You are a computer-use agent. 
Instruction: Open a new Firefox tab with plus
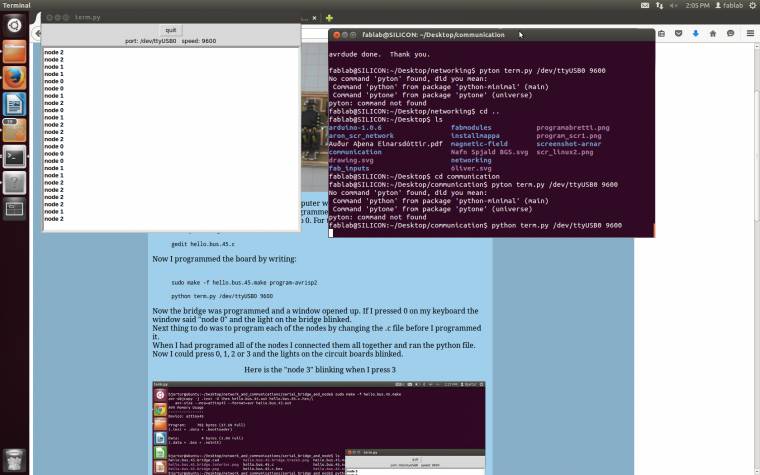tap(329, 18)
